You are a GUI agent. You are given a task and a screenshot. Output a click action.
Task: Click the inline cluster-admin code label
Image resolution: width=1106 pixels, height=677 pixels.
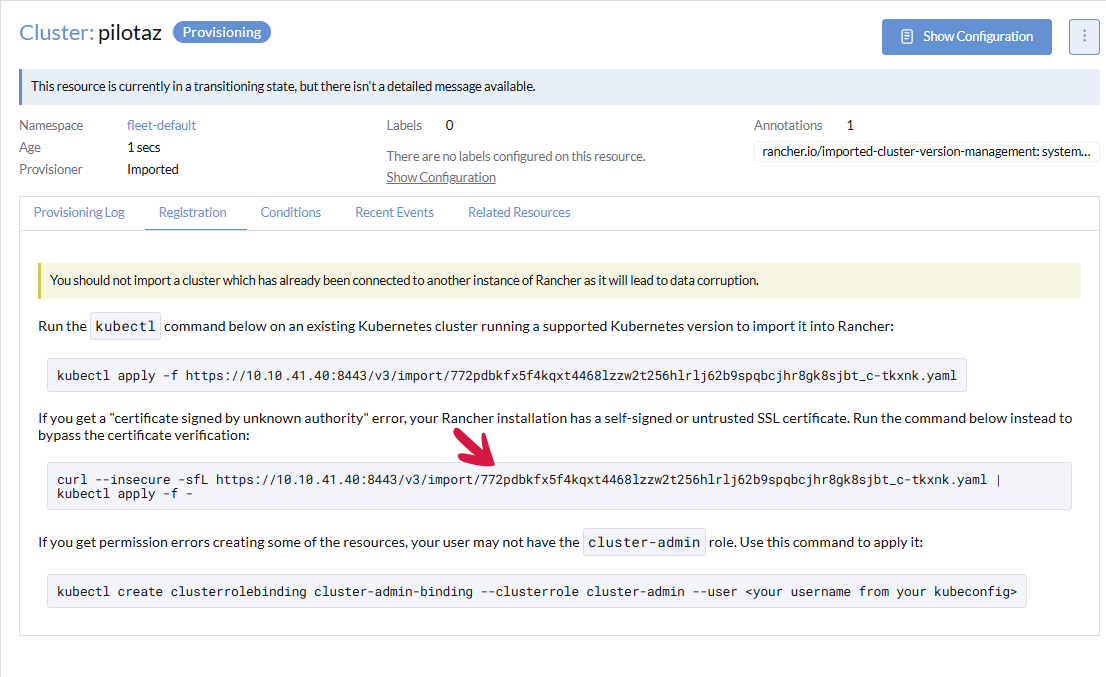tap(644, 543)
